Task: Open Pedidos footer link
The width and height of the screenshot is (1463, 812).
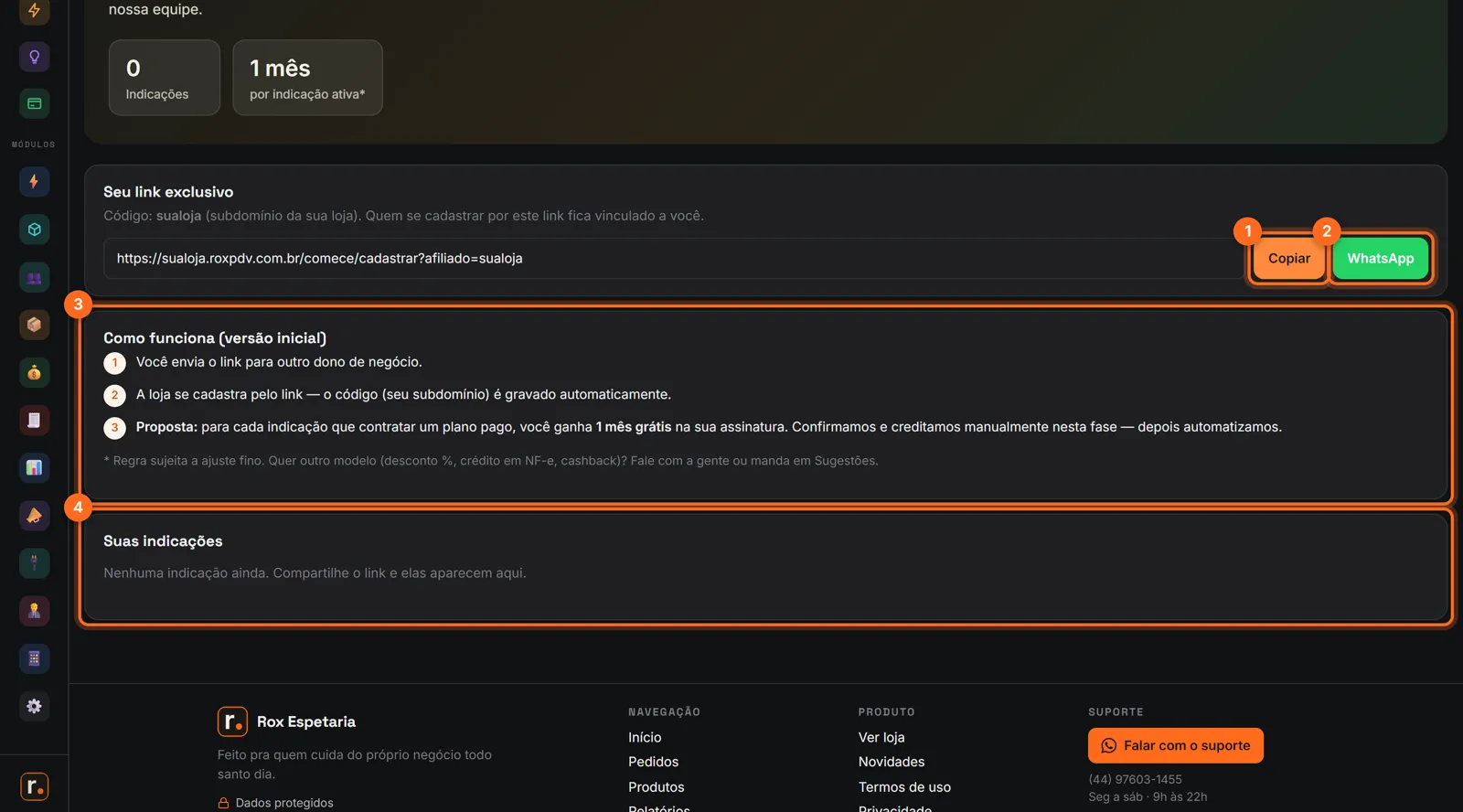Action: pyautogui.click(x=653, y=762)
